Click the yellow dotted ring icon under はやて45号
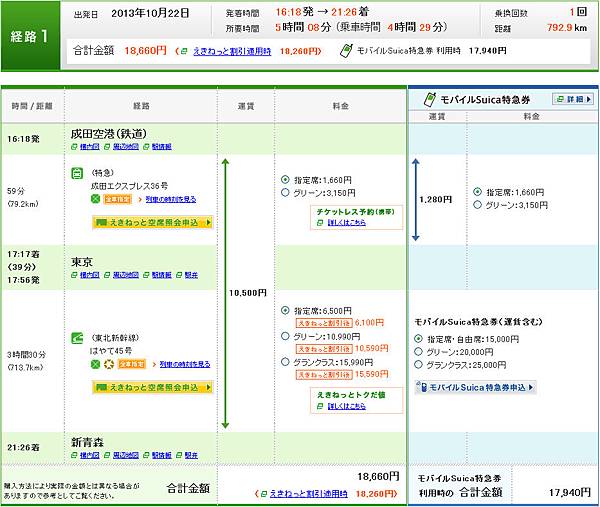 pyautogui.click(x=109, y=364)
